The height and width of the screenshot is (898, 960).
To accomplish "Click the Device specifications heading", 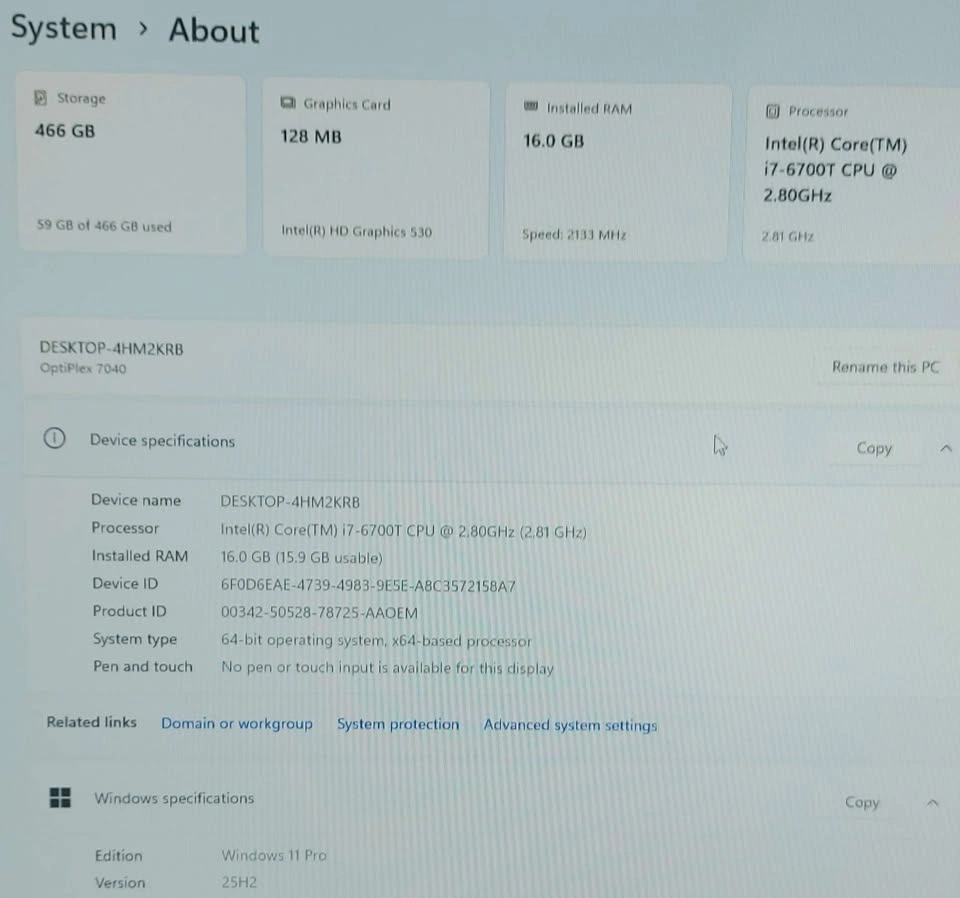I will 162,440.
